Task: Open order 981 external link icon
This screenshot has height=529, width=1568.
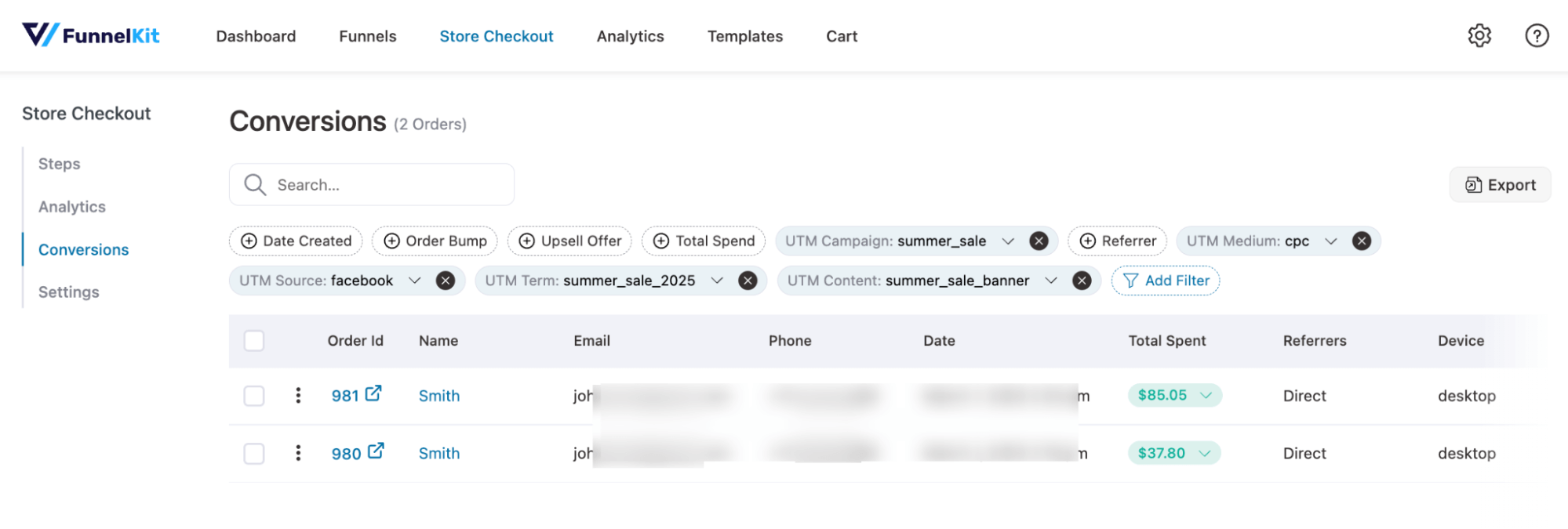Action: (x=374, y=393)
